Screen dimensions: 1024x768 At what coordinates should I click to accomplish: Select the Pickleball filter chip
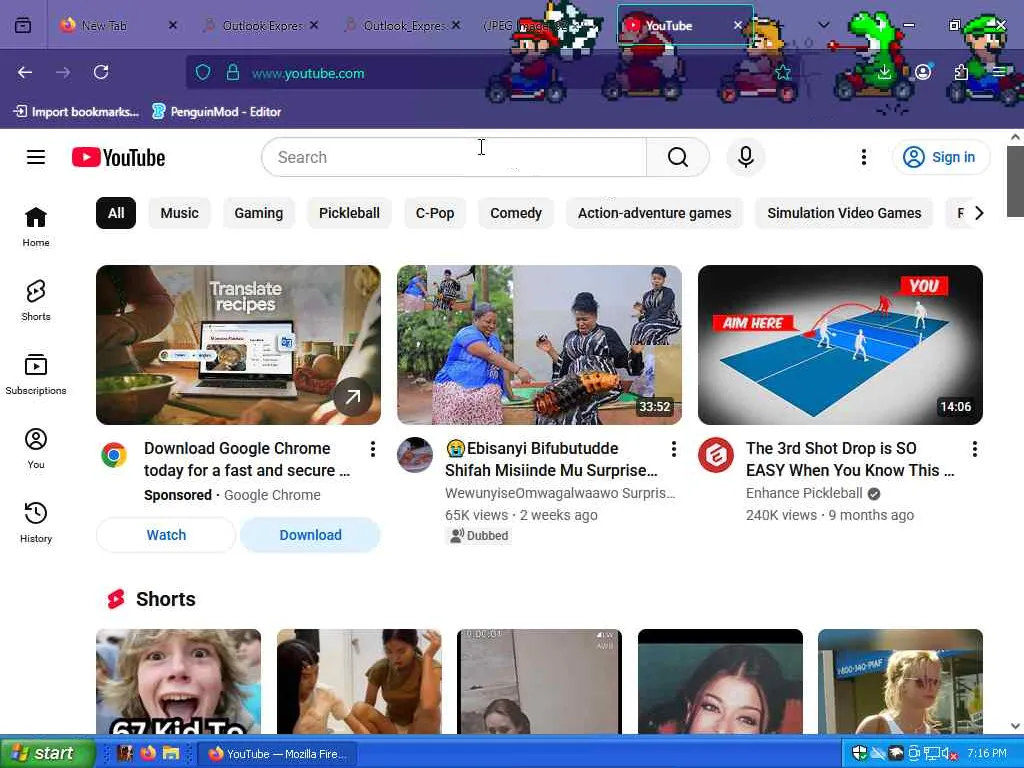[x=349, y=213]
